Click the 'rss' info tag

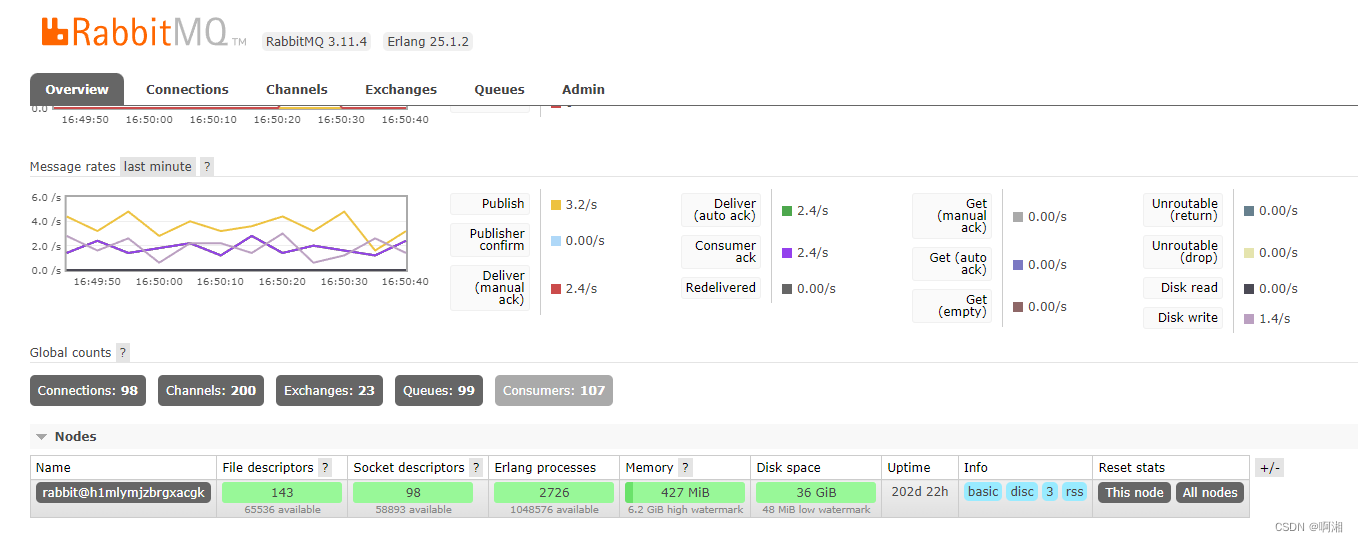(1074, 492)
